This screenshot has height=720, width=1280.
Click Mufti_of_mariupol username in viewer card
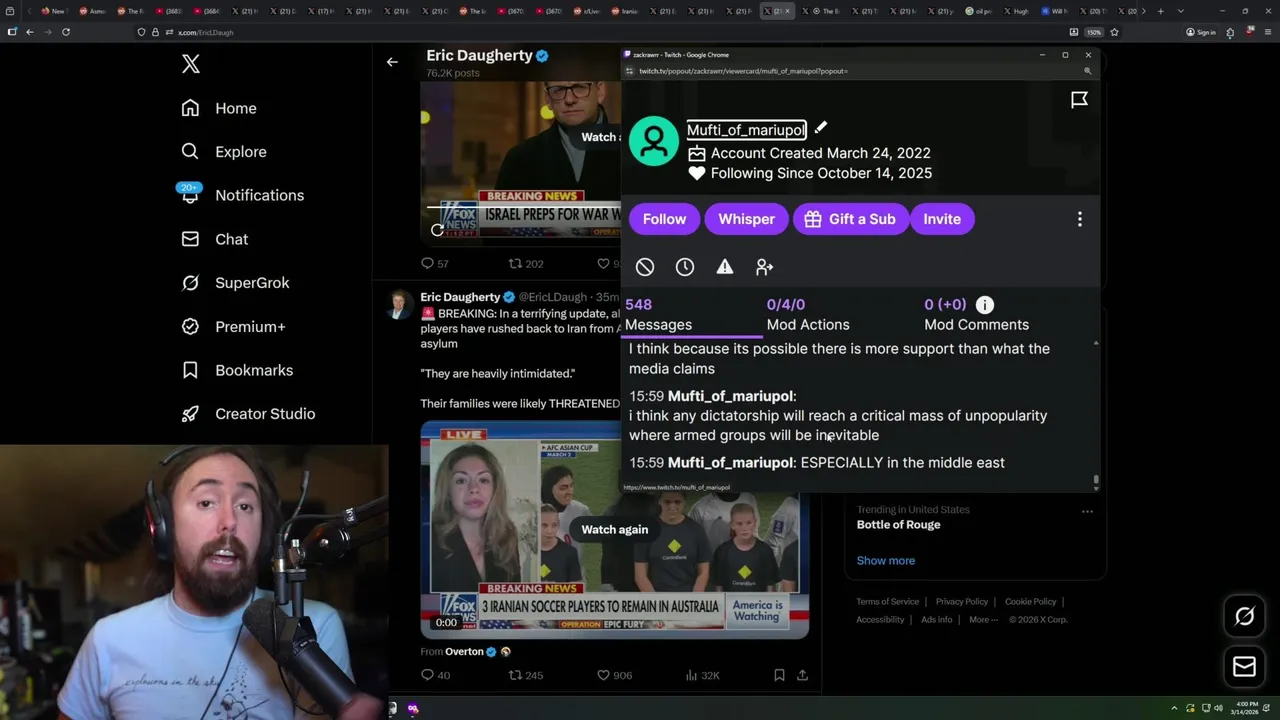746,130
